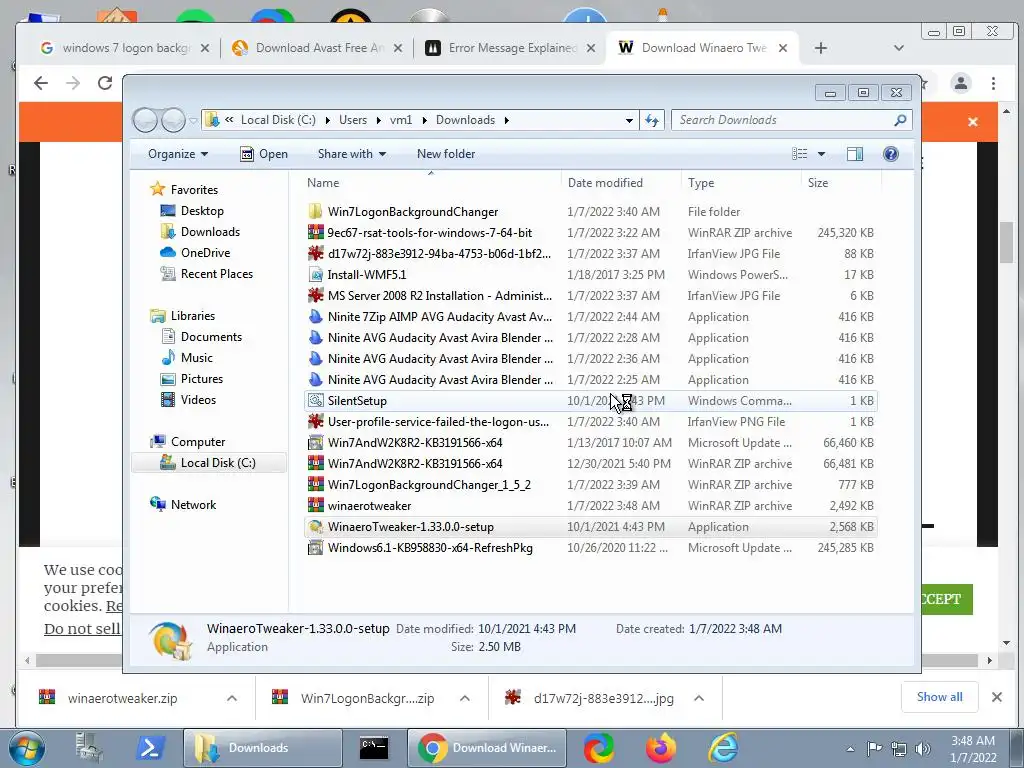The image size is (1024, 768).
Task: Refresh the Downloads folder address bar
Action: (x=652, y=120)
